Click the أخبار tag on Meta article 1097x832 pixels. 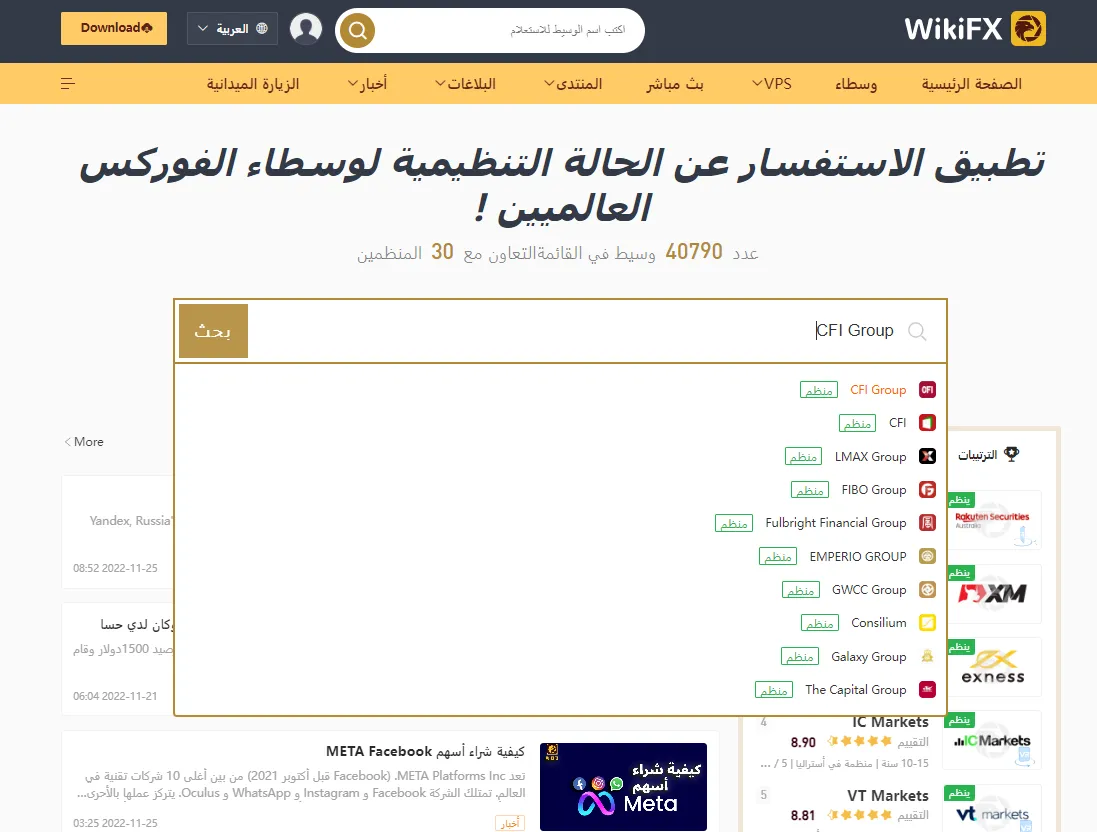(x=509, y=823)
